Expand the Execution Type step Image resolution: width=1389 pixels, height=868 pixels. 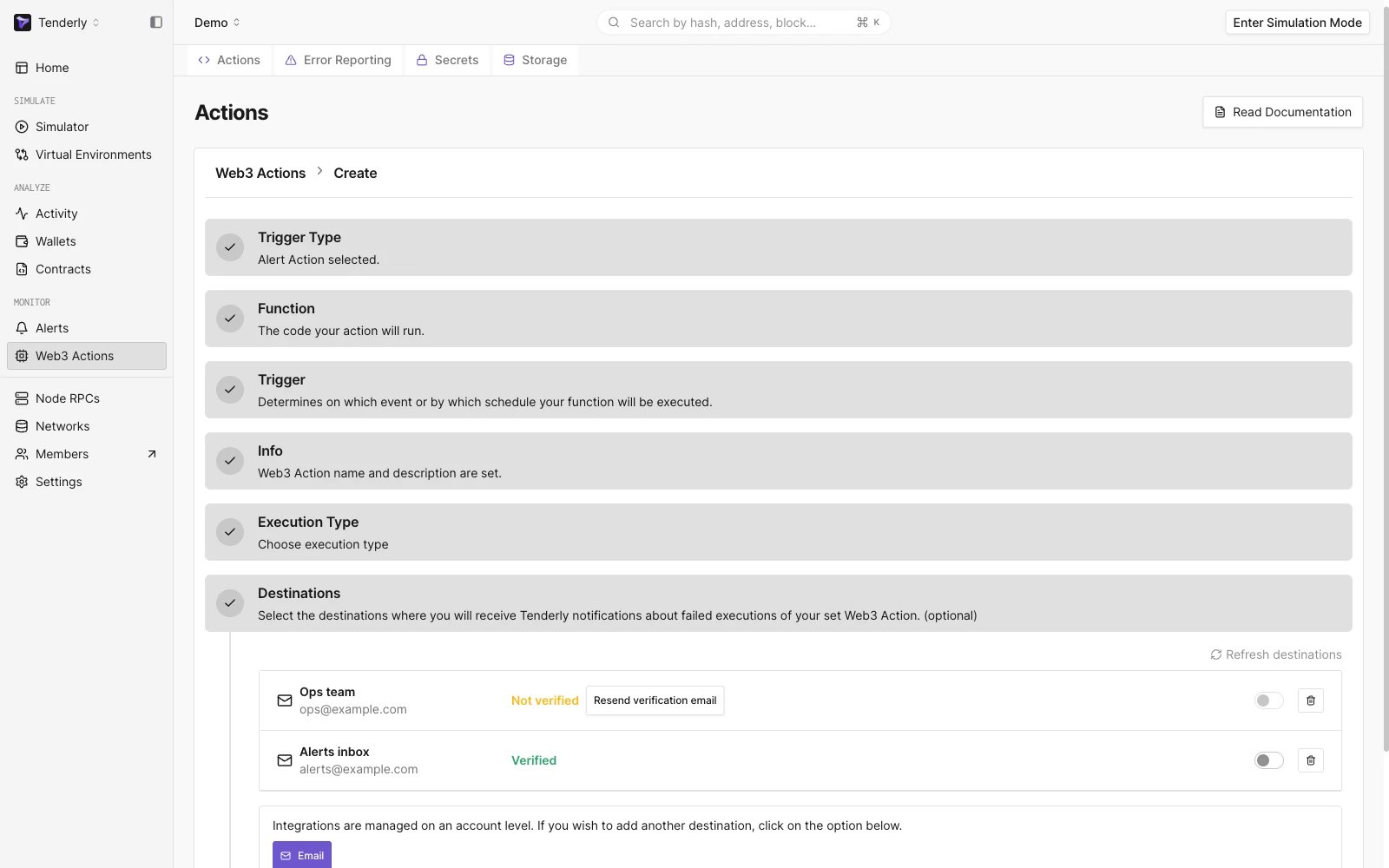click(x=778, y=532)
